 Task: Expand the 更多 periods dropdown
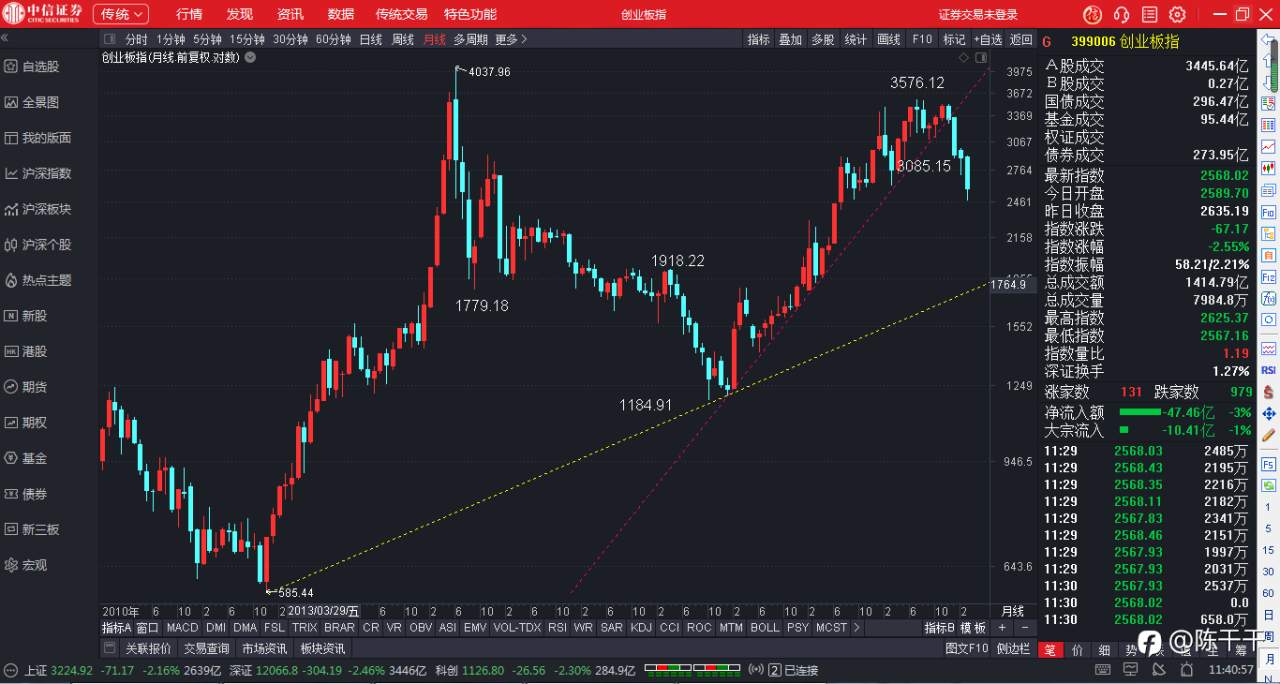(511, 40)
